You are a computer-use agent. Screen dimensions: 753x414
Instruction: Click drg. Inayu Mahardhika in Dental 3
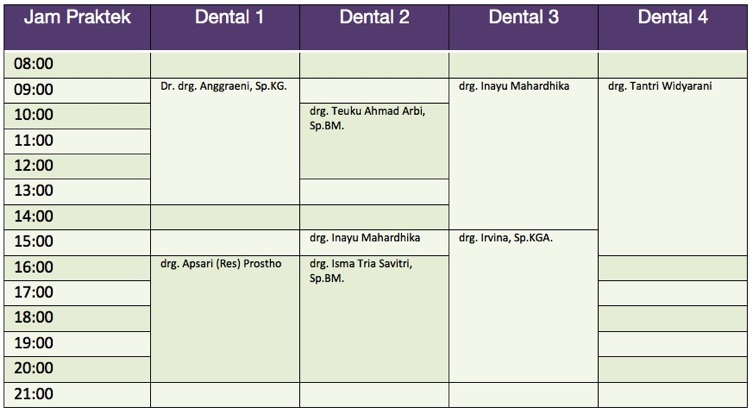coord(514,86)
